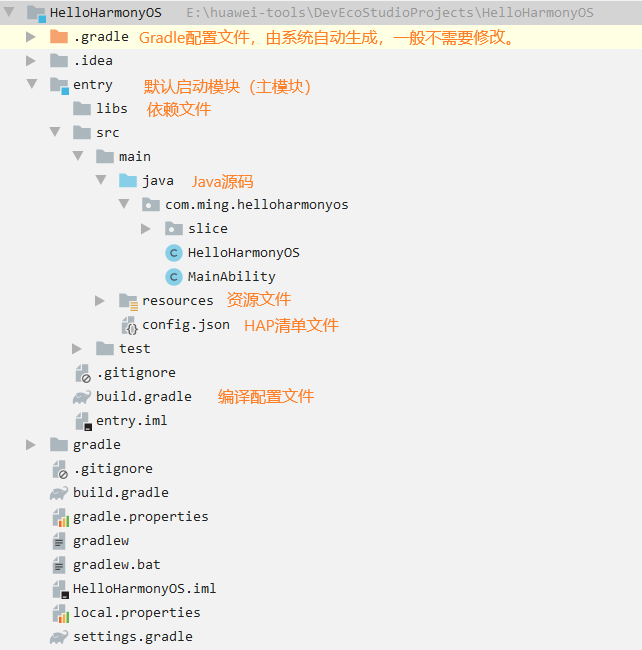Select the HelloHarmonyOS project root name

point(106,13)
